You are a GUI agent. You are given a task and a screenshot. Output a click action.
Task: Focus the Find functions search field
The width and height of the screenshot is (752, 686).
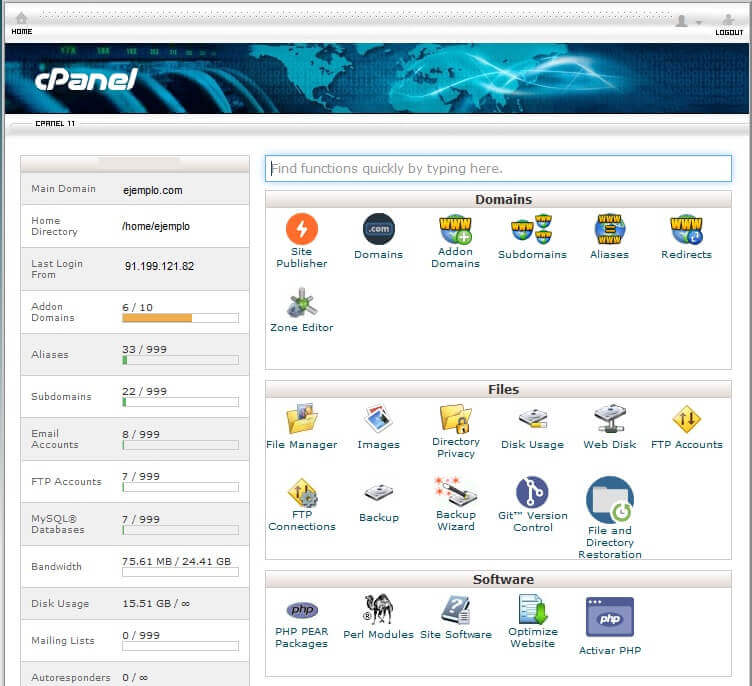(x=498, y=168)
